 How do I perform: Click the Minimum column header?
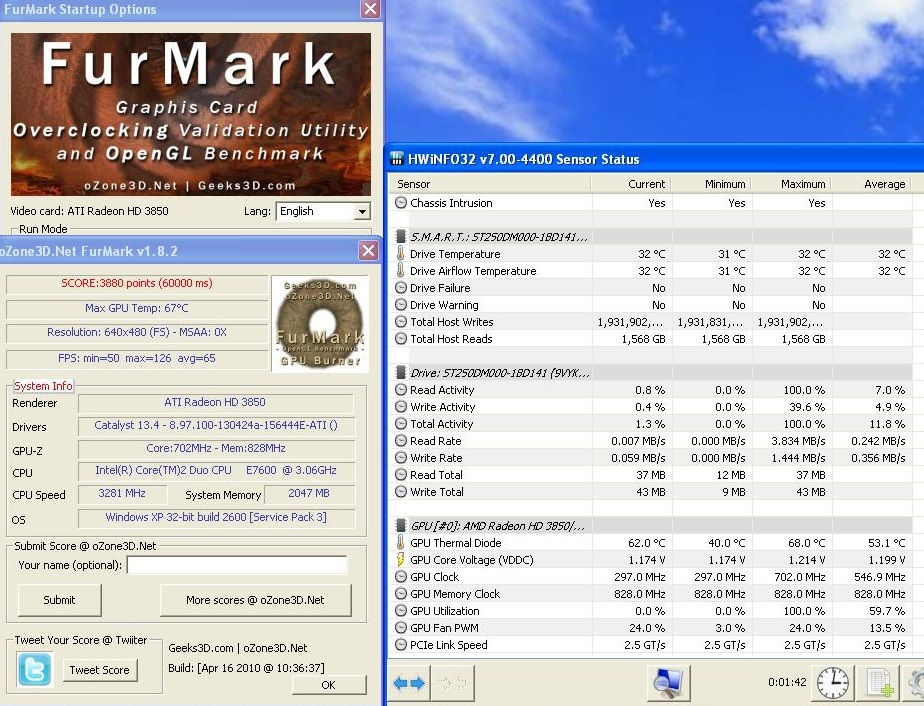[711, 184]
